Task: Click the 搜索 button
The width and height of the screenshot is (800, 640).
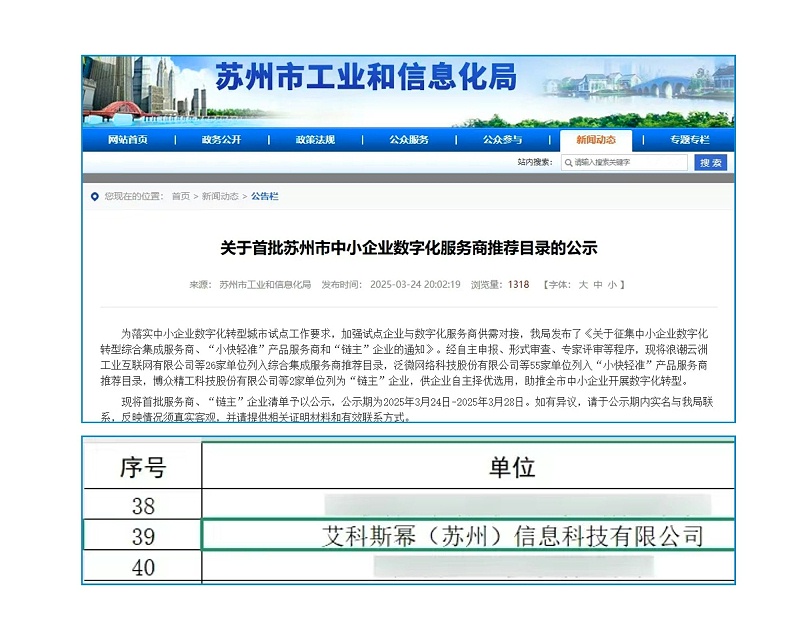Action: [711, 163]
